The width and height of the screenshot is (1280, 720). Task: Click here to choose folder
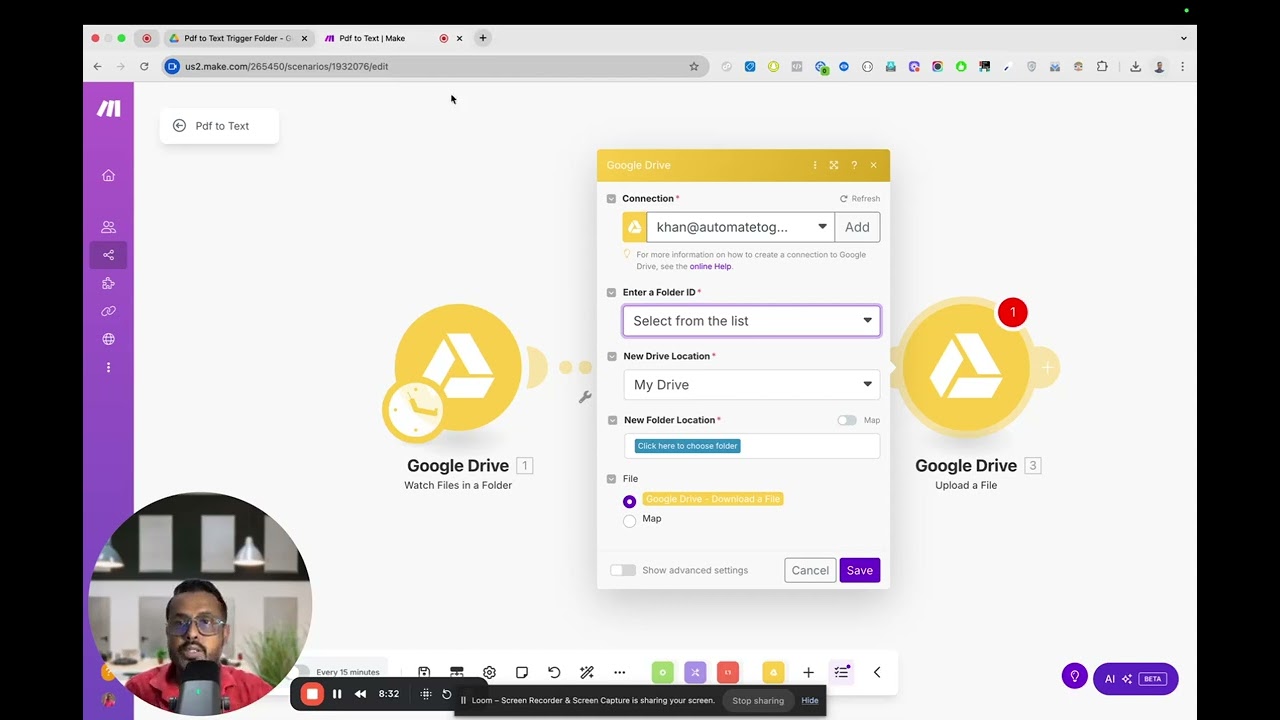(x=688, y=446)
